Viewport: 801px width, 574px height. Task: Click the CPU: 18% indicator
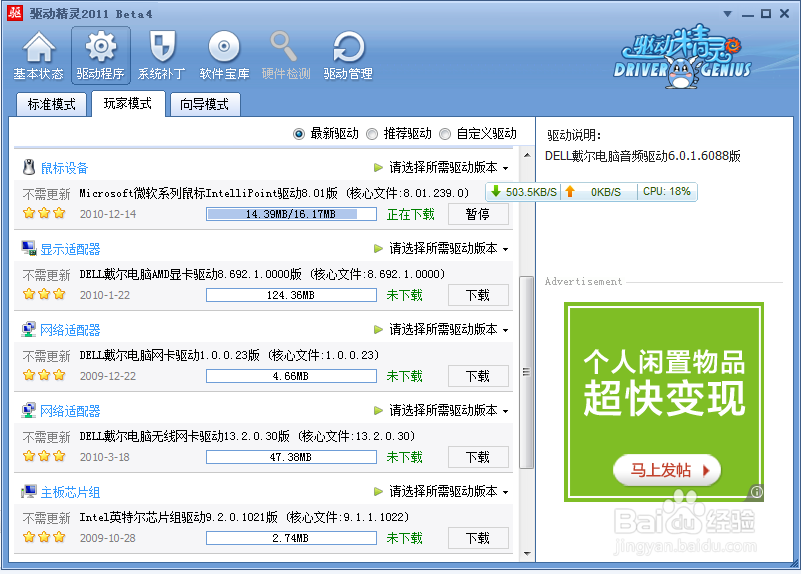pos(667,192)
